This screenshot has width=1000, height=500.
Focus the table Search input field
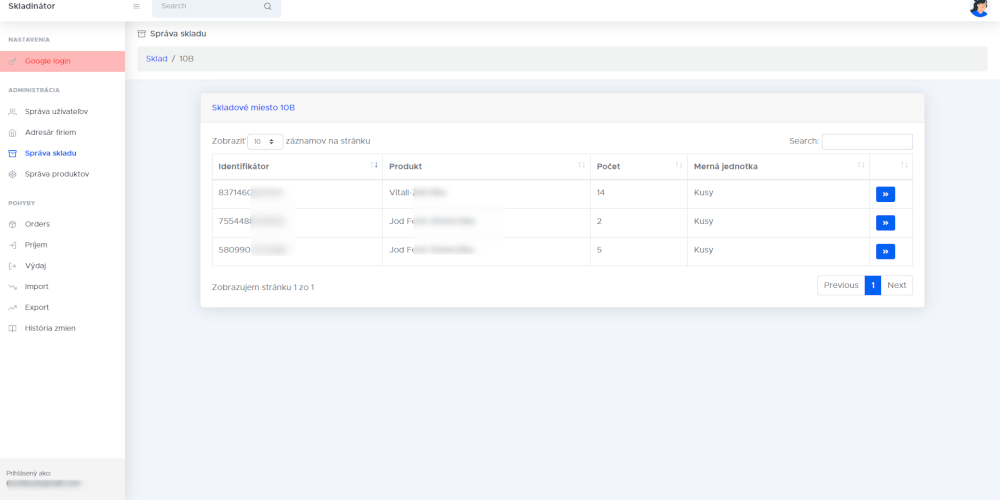point(866,142)
